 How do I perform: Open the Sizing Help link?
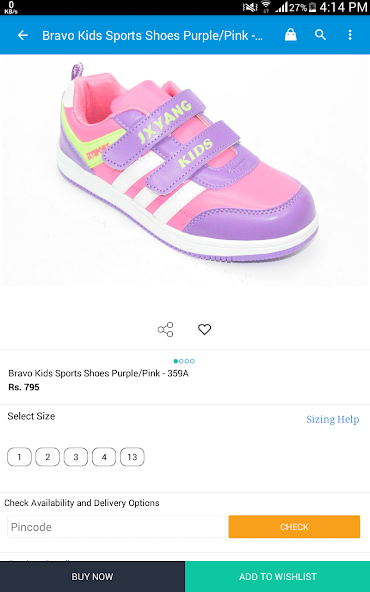[x=333, y=419]
